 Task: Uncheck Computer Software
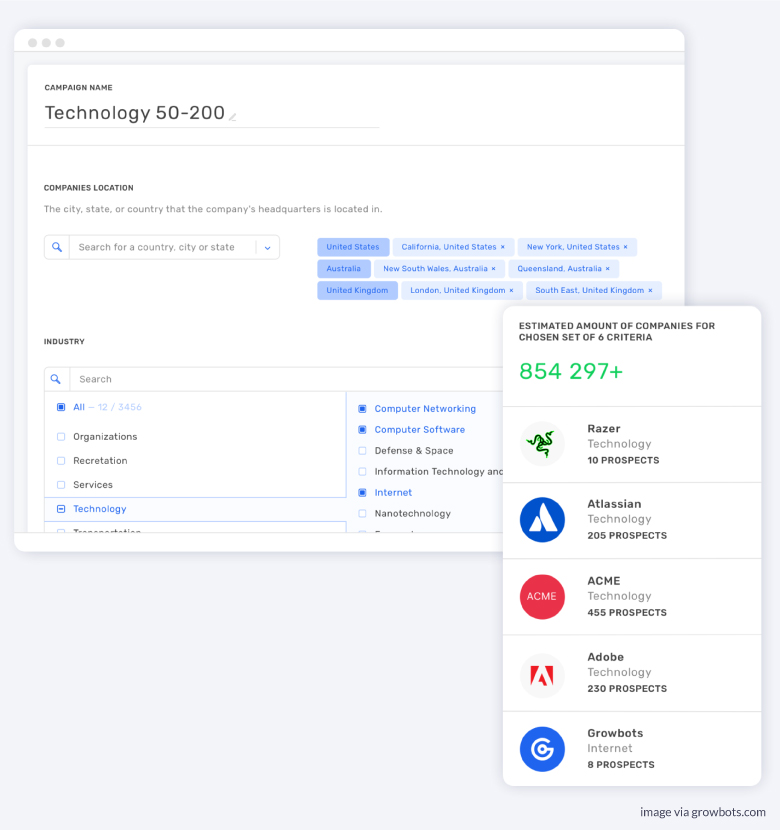tap(362, 430)
